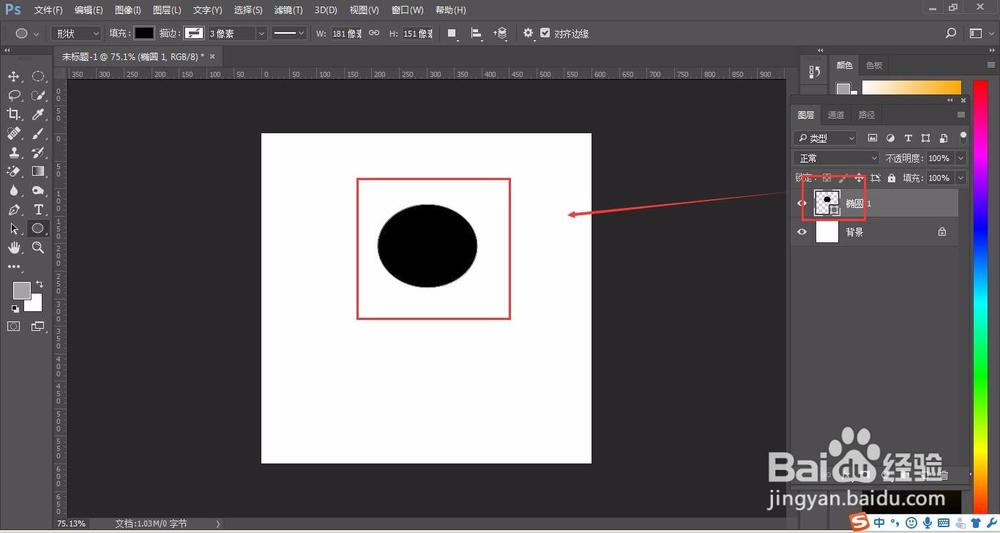Turn layer filtering switch on or off
Screen dimensions: 1000x533
(x=963, y=137)
